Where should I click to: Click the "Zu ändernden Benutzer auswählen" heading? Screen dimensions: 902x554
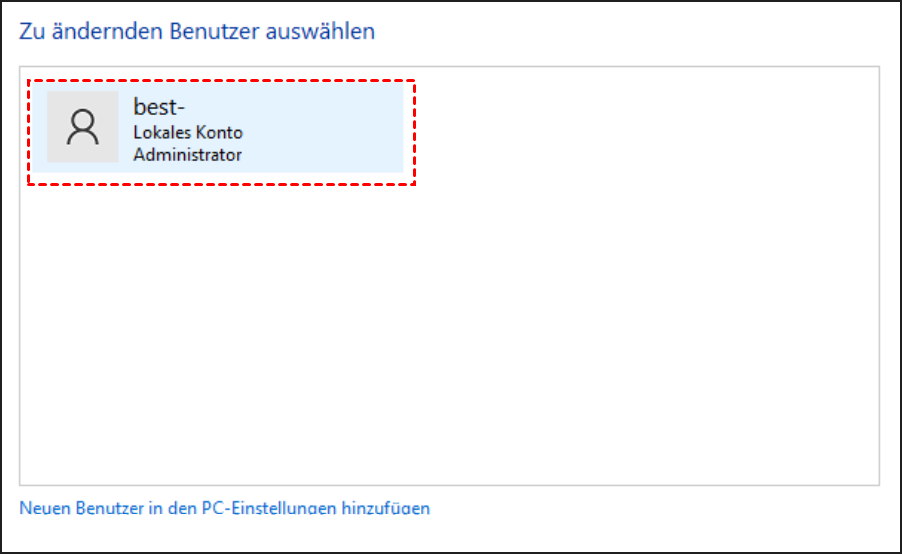tap(197, 31)
